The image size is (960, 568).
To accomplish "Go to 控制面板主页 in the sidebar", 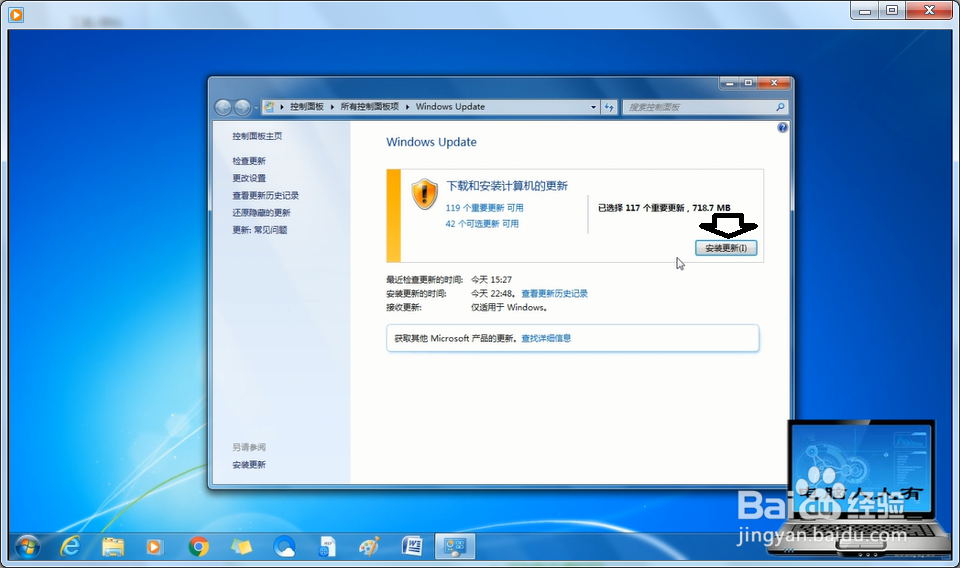I will (x=257, y=136).
